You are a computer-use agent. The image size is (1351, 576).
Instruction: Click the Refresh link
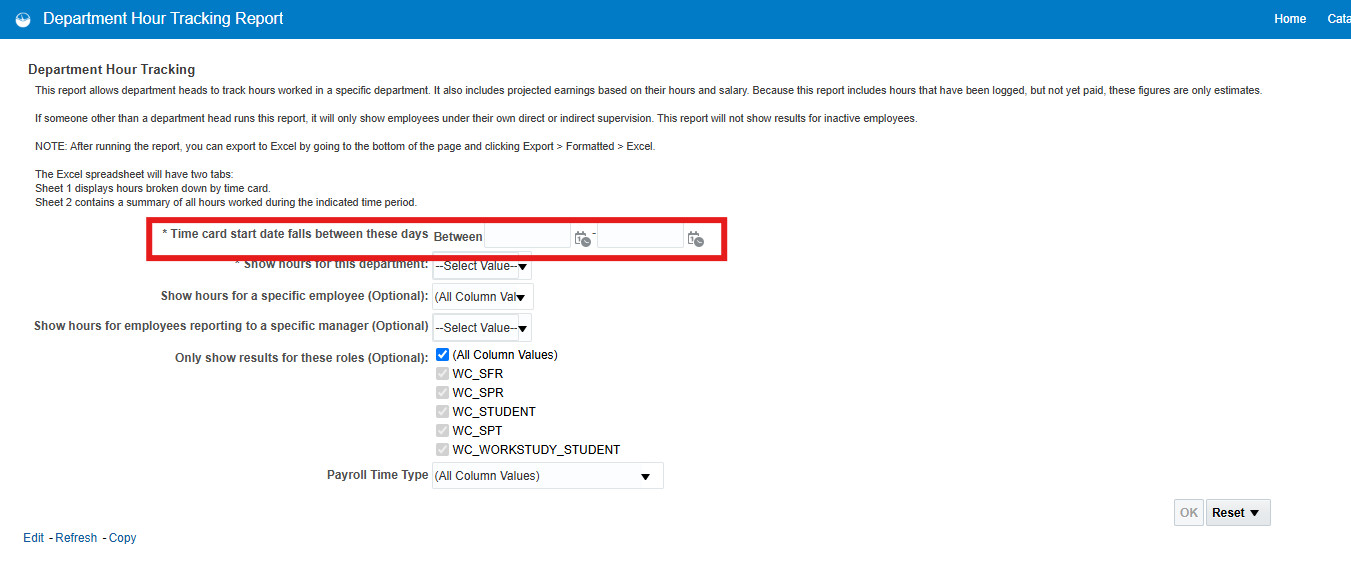(76, 538)
